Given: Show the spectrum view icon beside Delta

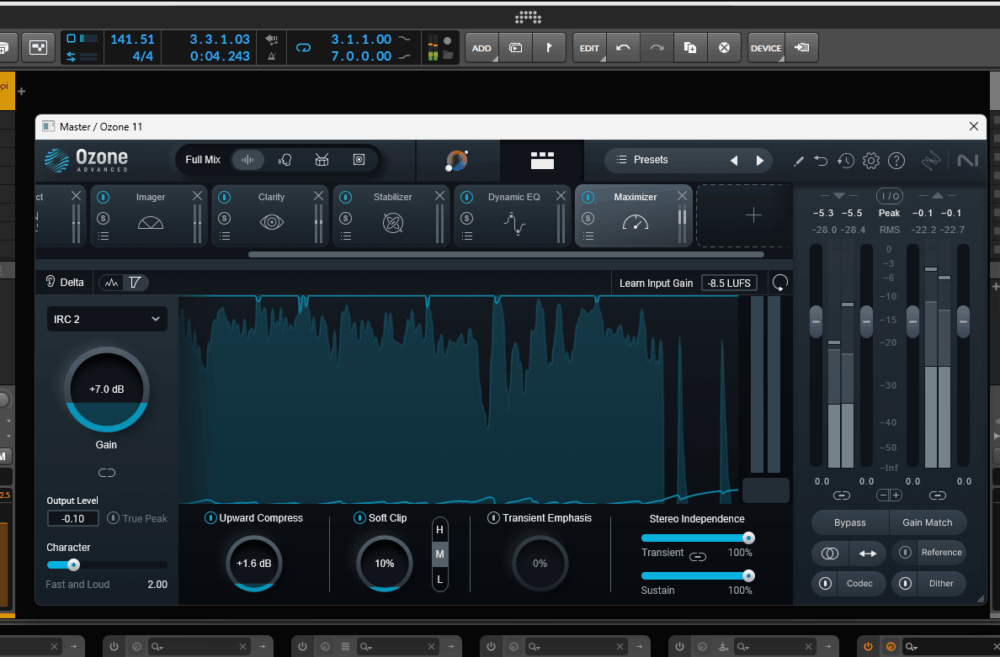Looking at the screenshot, I should point(112,283).
